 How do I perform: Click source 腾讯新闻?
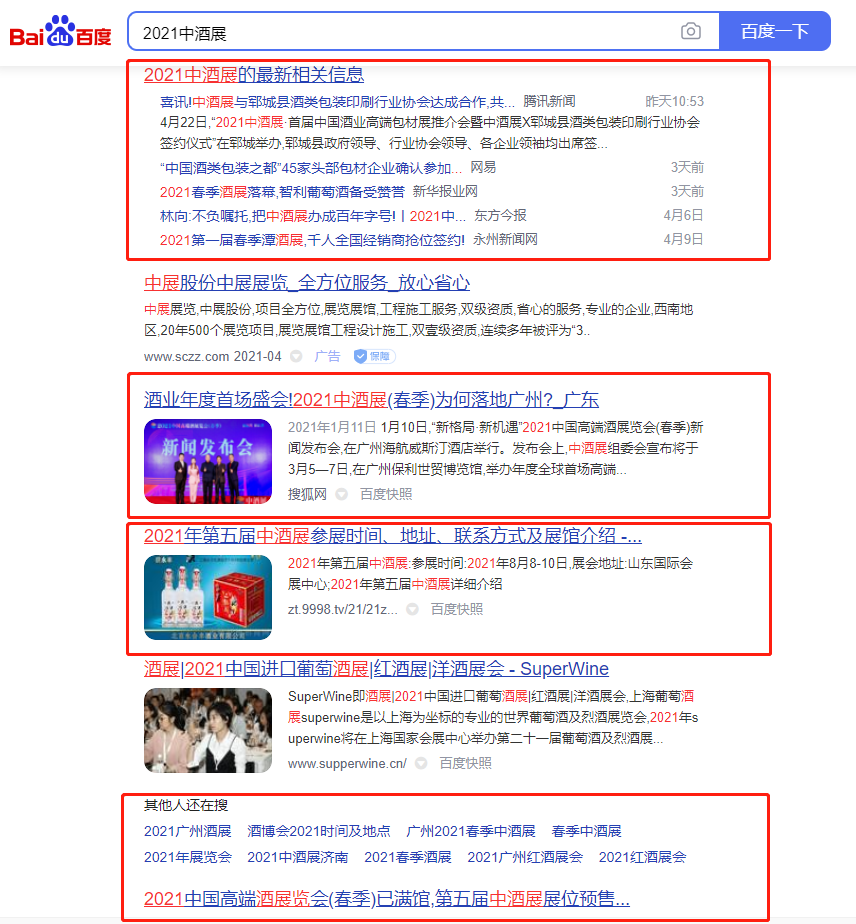[x=549, y=101]
